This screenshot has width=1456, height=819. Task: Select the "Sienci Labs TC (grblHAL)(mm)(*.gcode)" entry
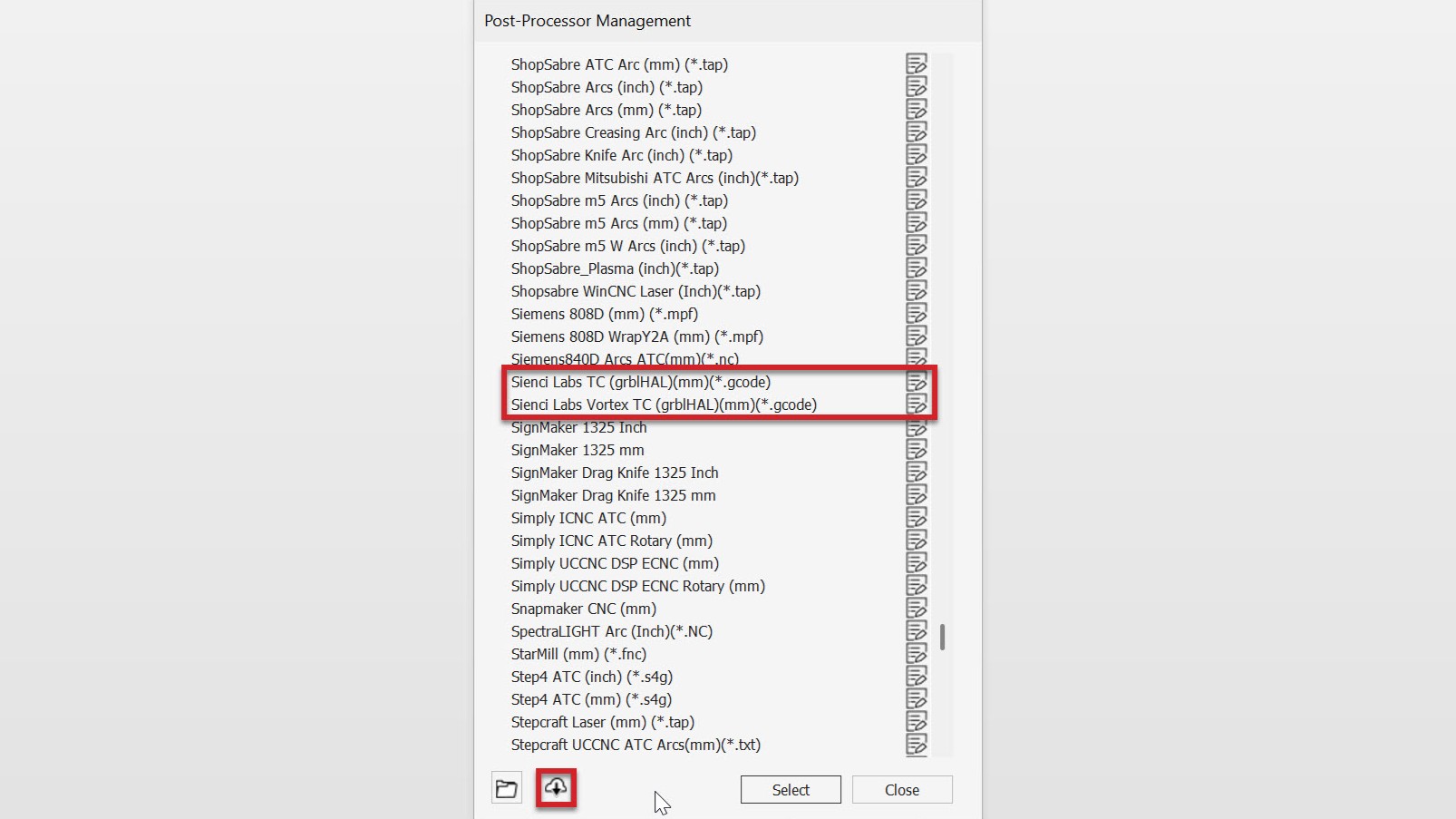(641, 382)
